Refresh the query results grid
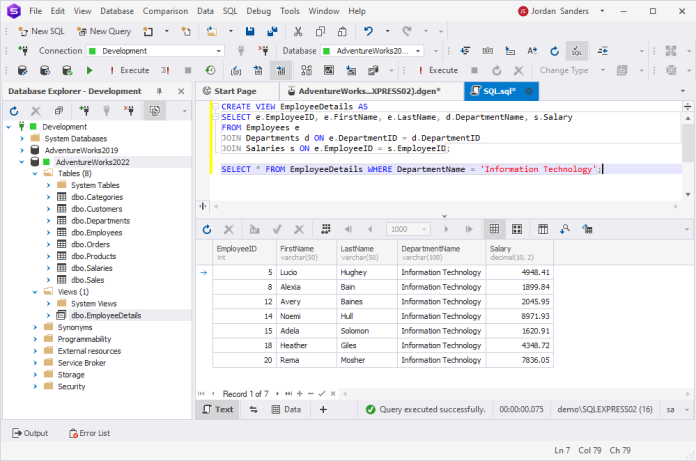The width and height of the screenshot is (696, 461). point(207,229)
